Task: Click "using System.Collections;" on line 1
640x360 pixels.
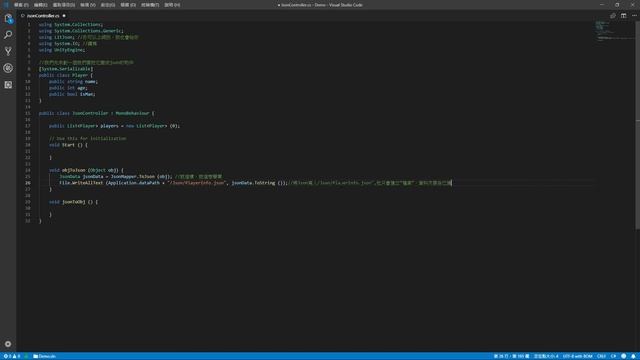Action: pyautogui.click(x=71, y=24)
